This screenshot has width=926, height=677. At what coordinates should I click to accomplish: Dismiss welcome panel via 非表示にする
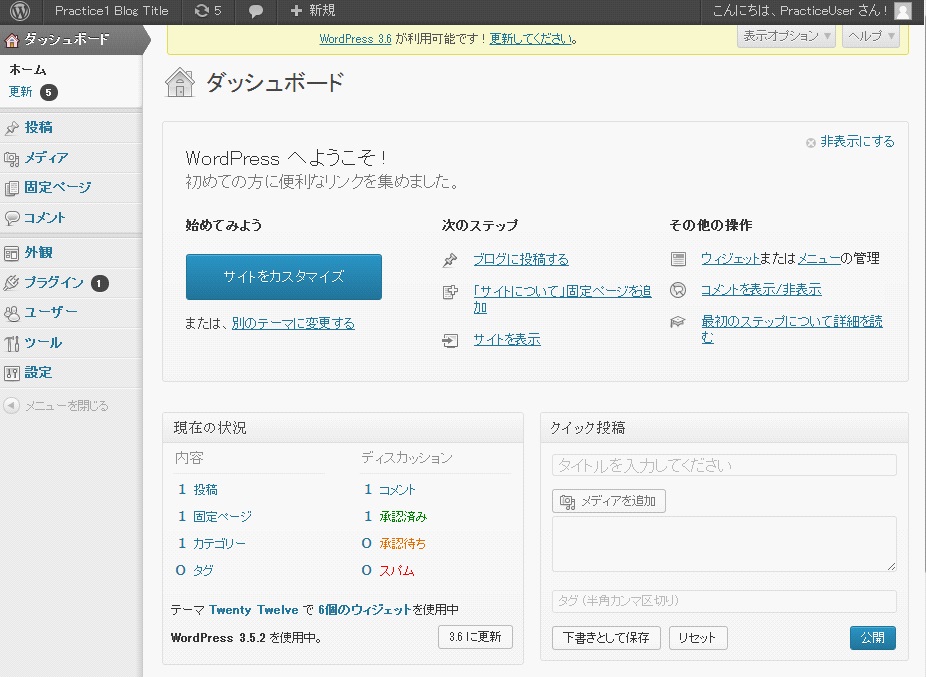click(850, 142)
